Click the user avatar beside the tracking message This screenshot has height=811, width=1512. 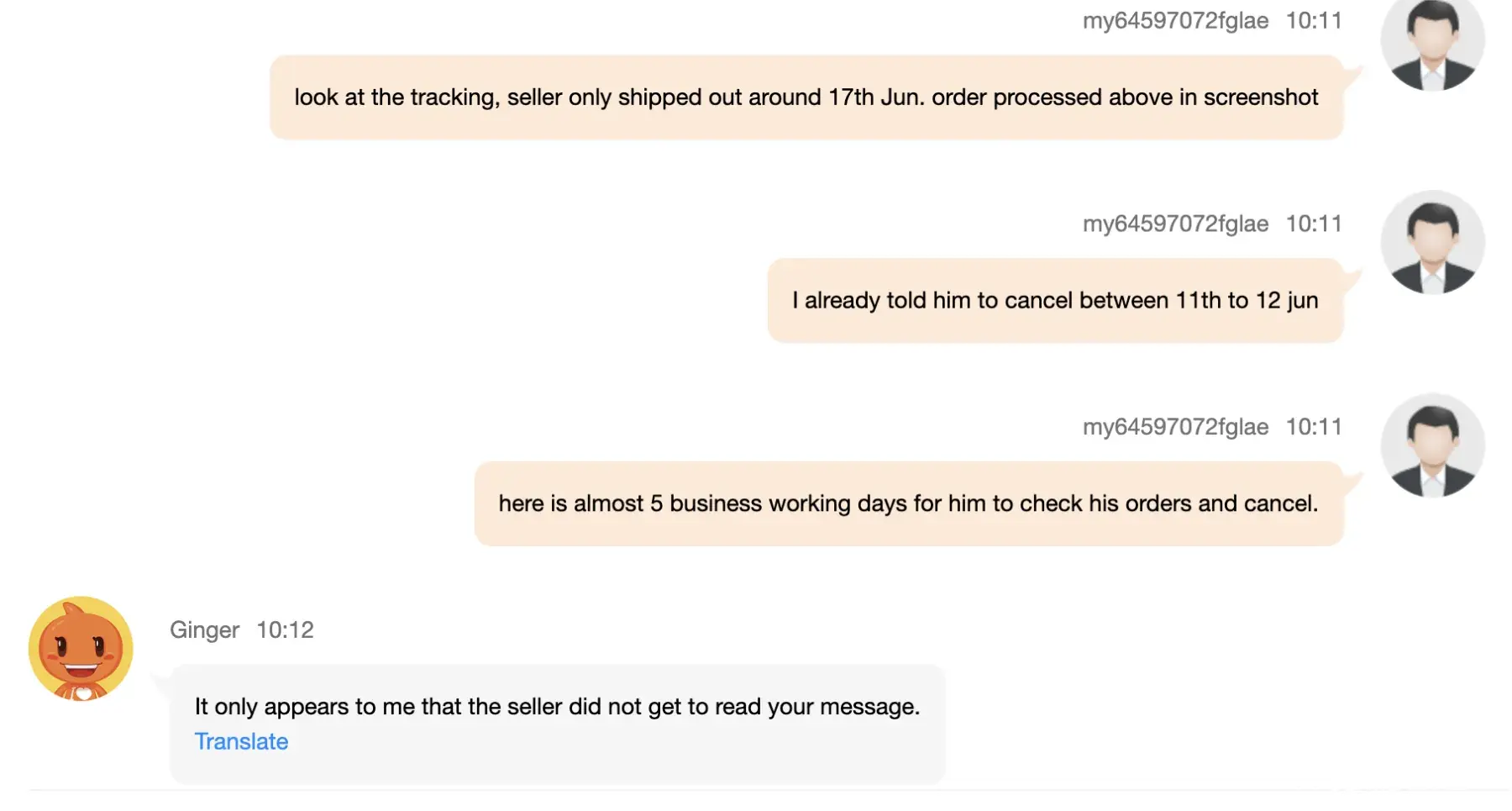tap(1432, 42)
